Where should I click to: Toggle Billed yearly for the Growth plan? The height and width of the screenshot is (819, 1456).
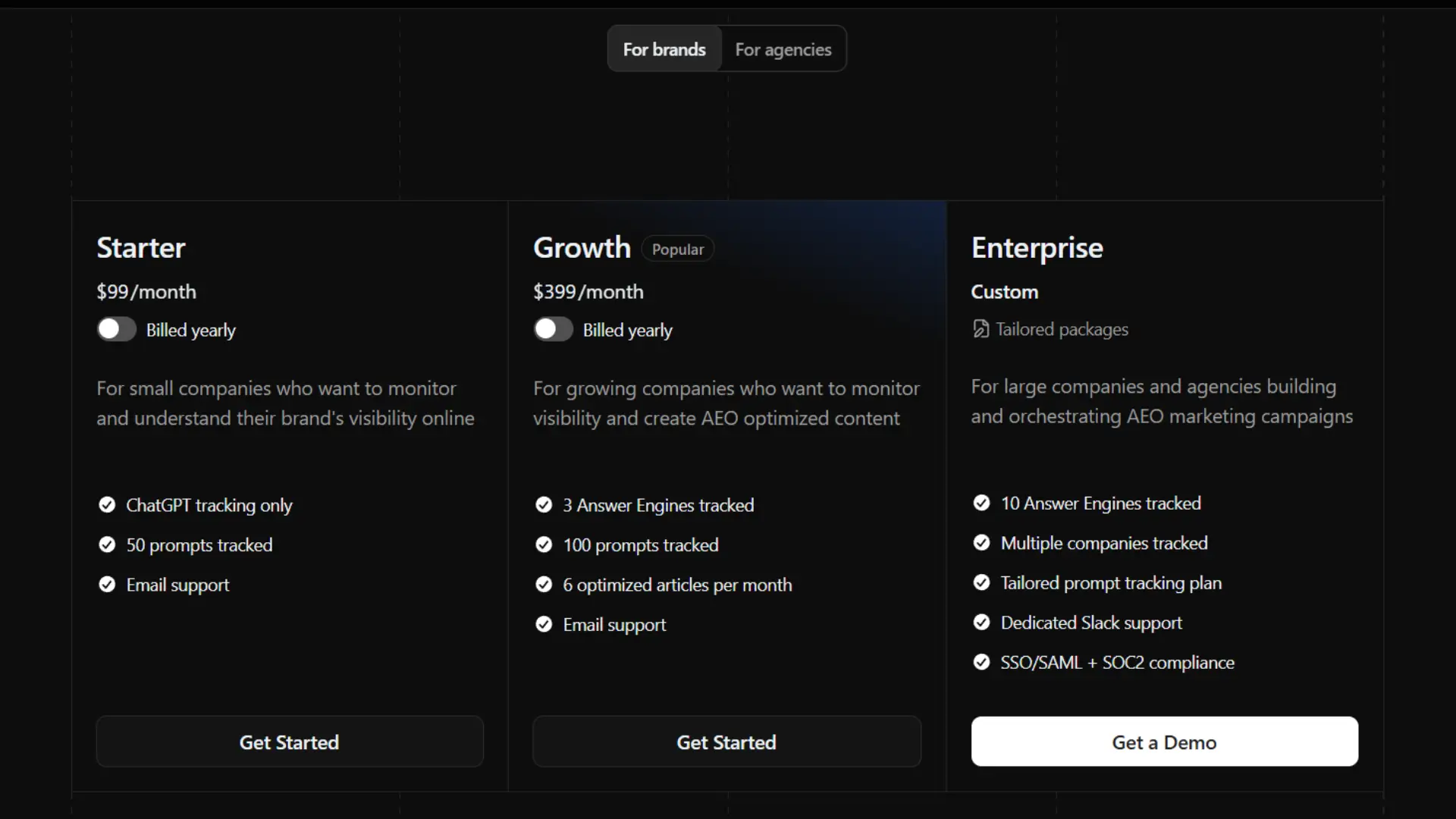coord(554,329)
